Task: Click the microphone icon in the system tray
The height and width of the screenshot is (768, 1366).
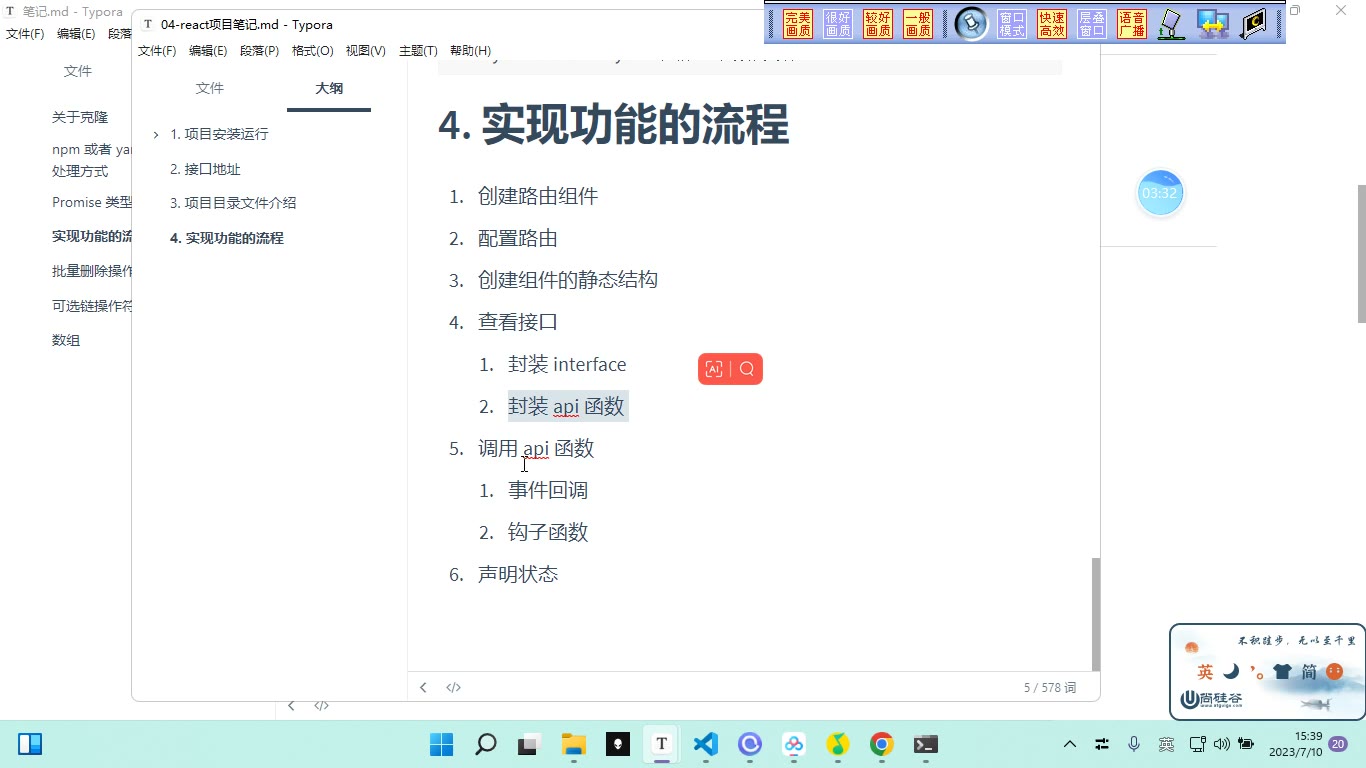Action: [1134, 744]
